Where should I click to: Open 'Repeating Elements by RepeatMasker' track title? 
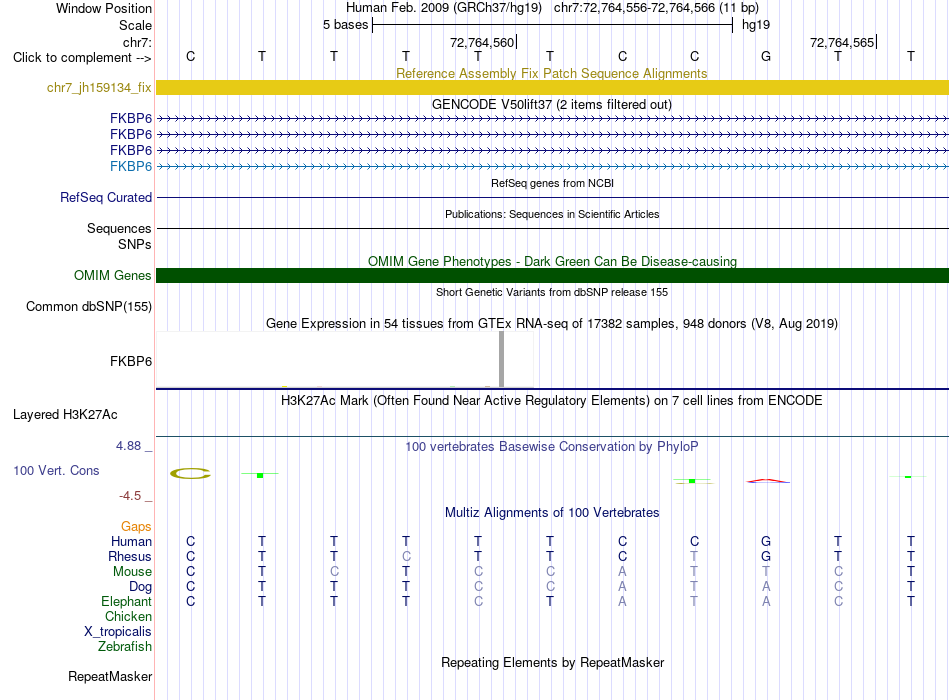[552, 662]
